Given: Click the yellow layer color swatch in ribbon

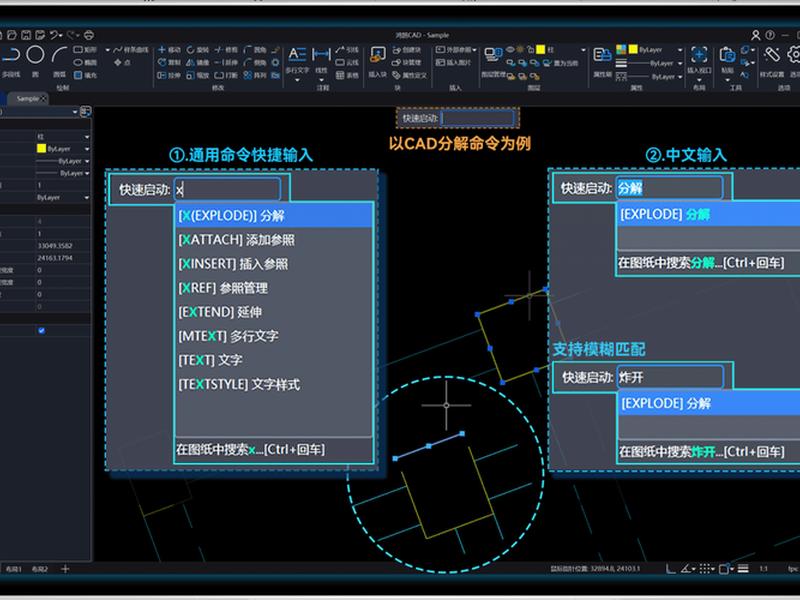Looking at the screenshot, I should (541, 49).
